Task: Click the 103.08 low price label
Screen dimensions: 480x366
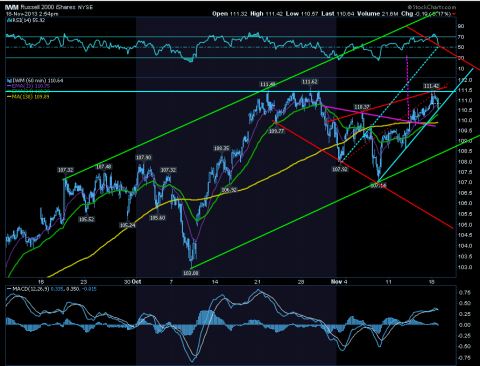Action: [x=191, y=273]
